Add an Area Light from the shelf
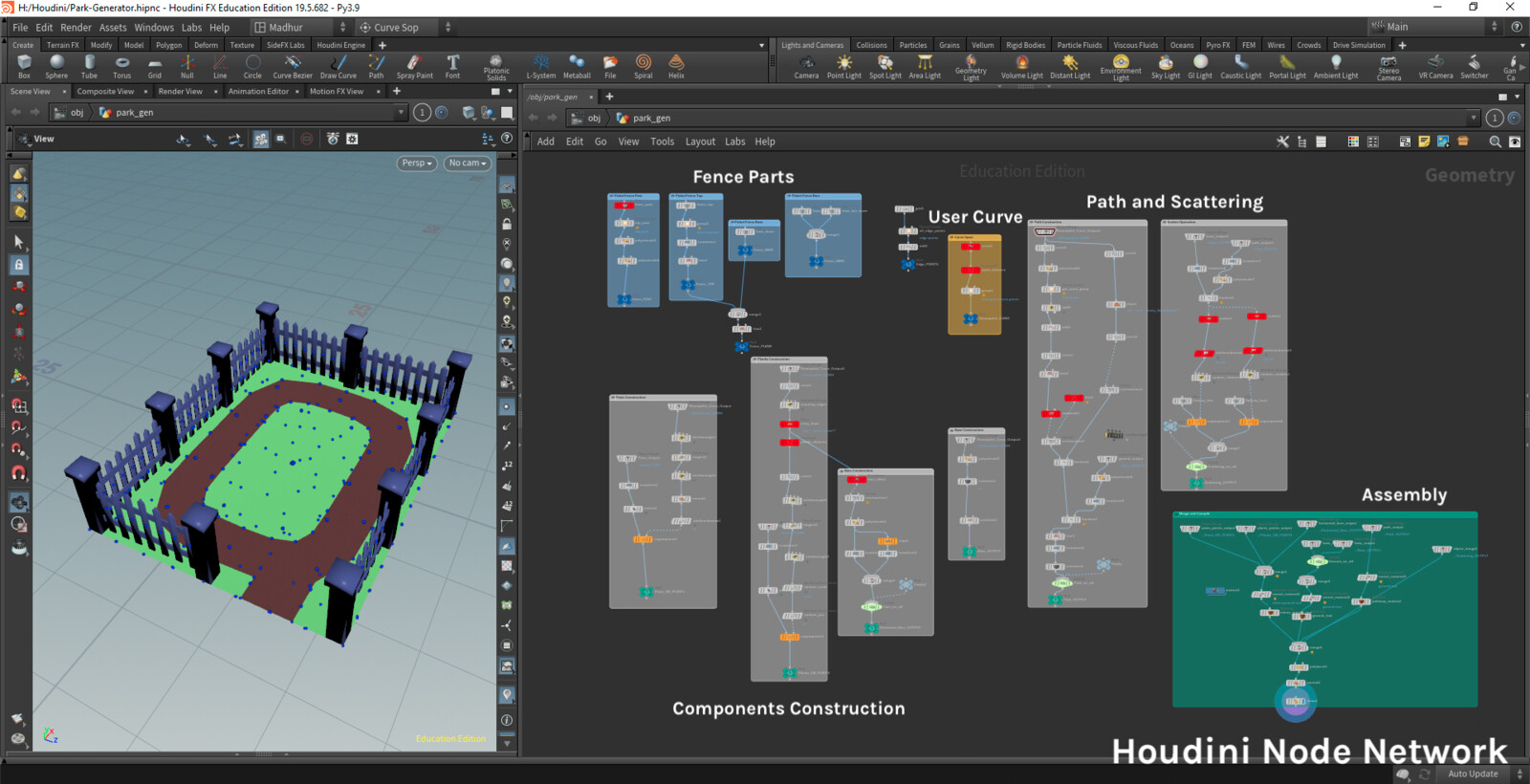Image resolution: width=1530 pixels, height=784 pixels. (925, 66)
